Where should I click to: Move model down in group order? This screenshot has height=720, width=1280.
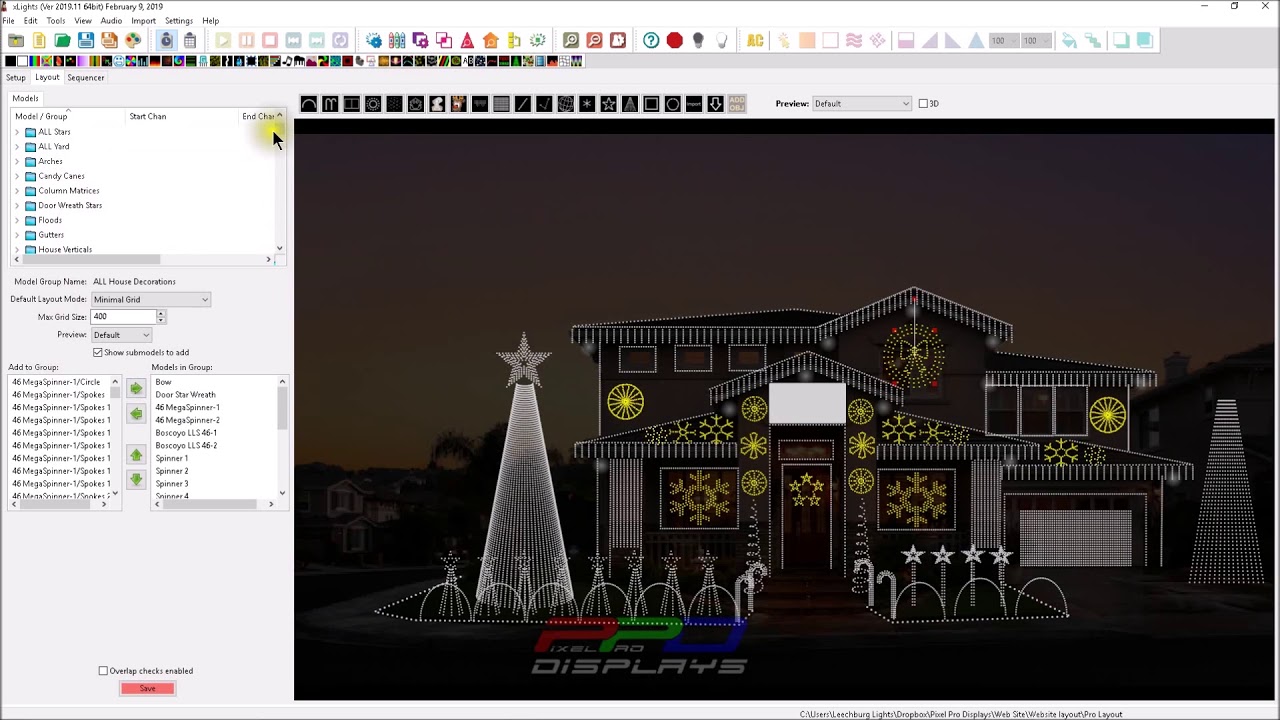(x=136, y=480)
